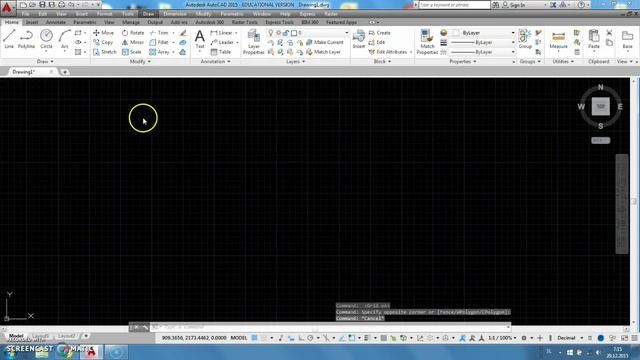This screenshot has width=640, height=360.
Task: Expand the Modify panel
Action: pos(140,62)
